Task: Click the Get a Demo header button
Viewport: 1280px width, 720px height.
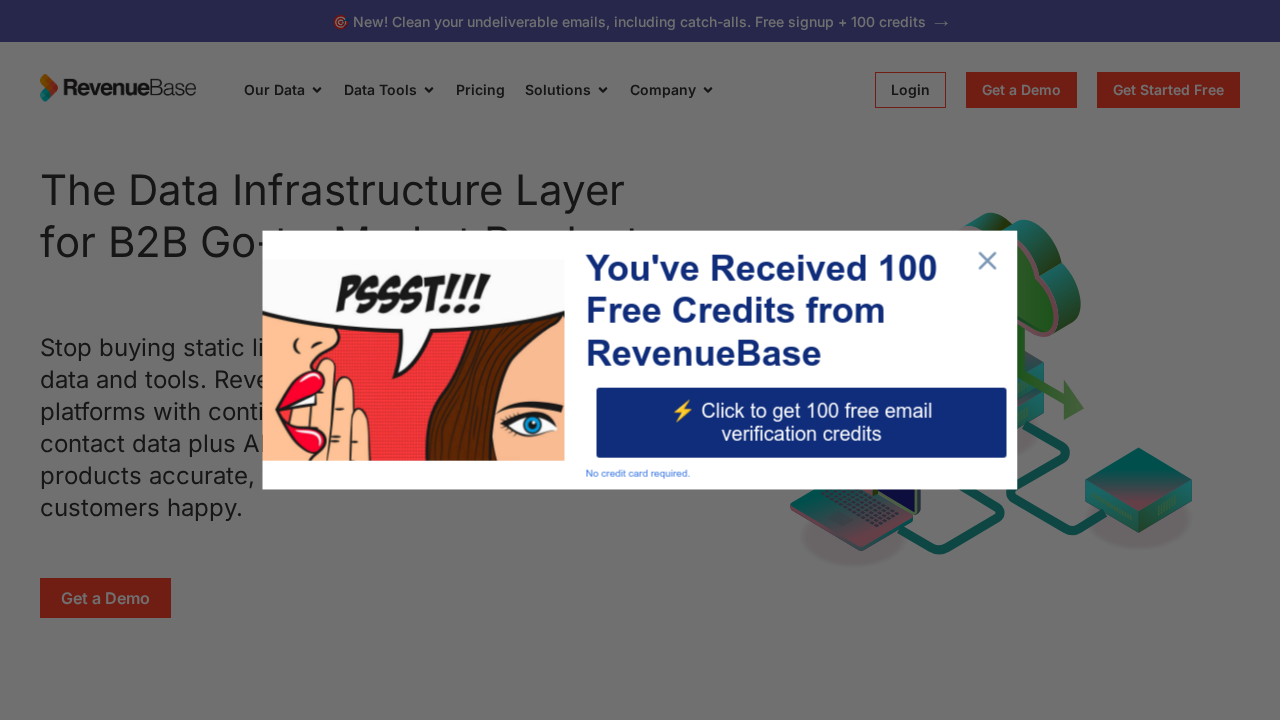Action: click(x=1021, y=90)
